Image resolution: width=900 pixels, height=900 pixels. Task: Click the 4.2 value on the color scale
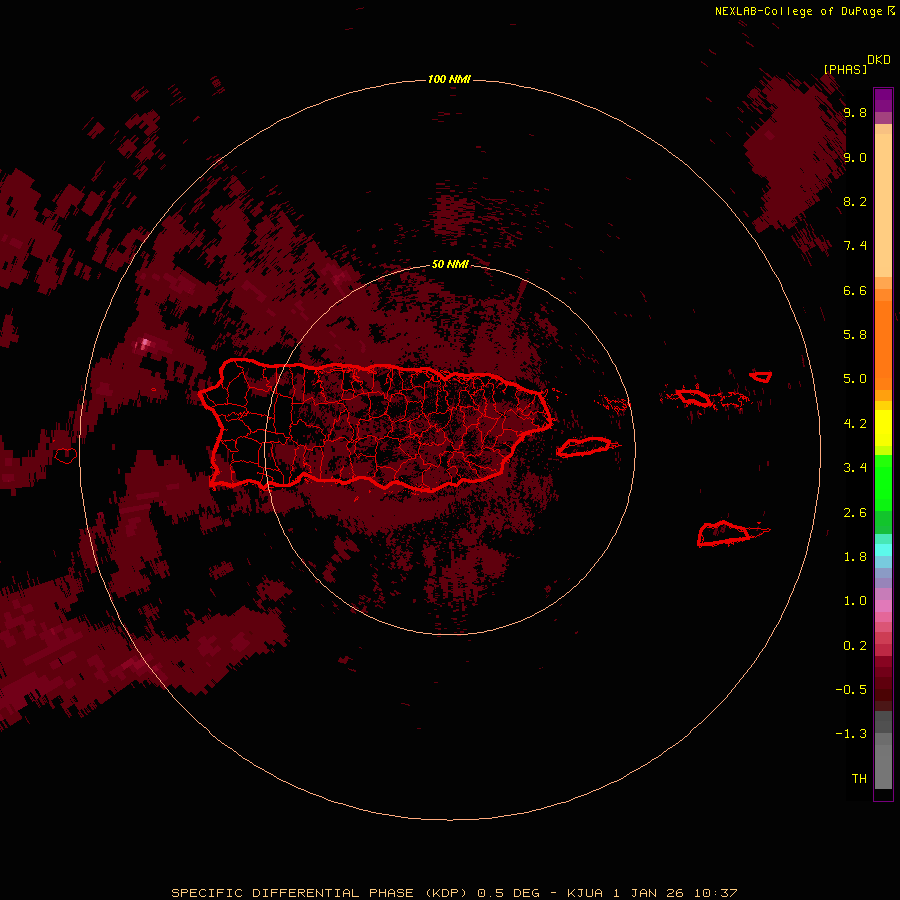tap(855, 424)
